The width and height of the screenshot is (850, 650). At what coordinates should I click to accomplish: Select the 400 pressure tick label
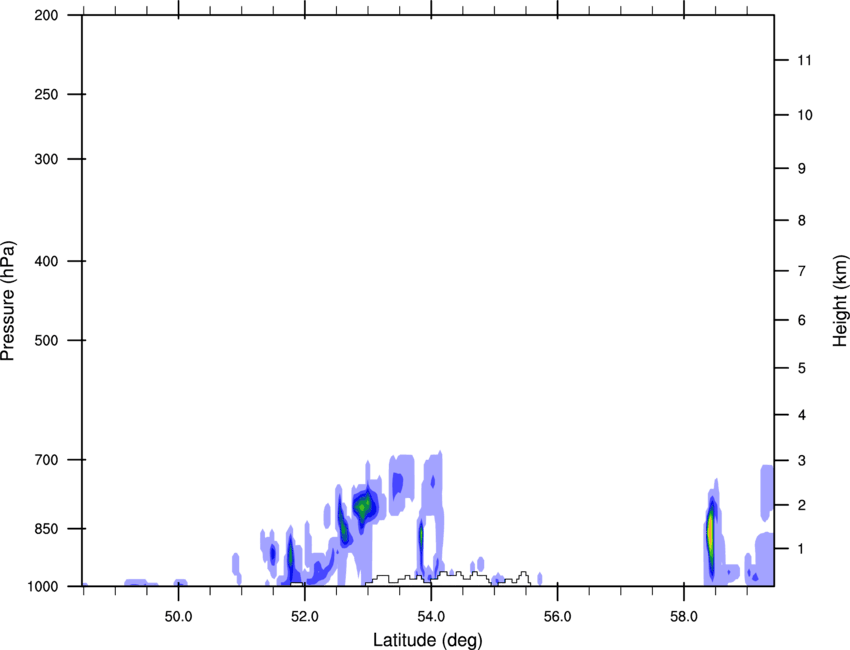46,261
